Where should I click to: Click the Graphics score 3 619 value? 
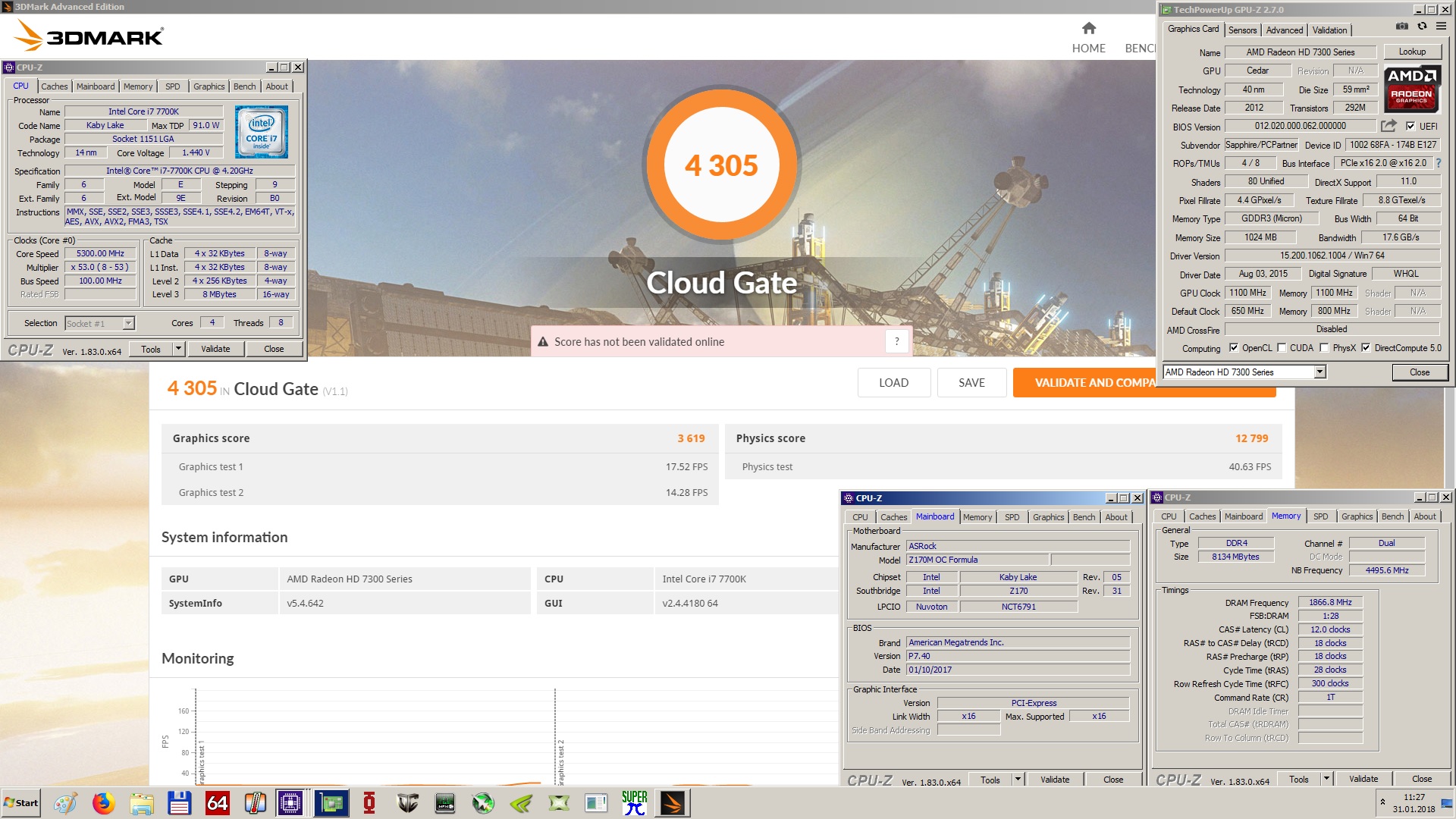691,438
